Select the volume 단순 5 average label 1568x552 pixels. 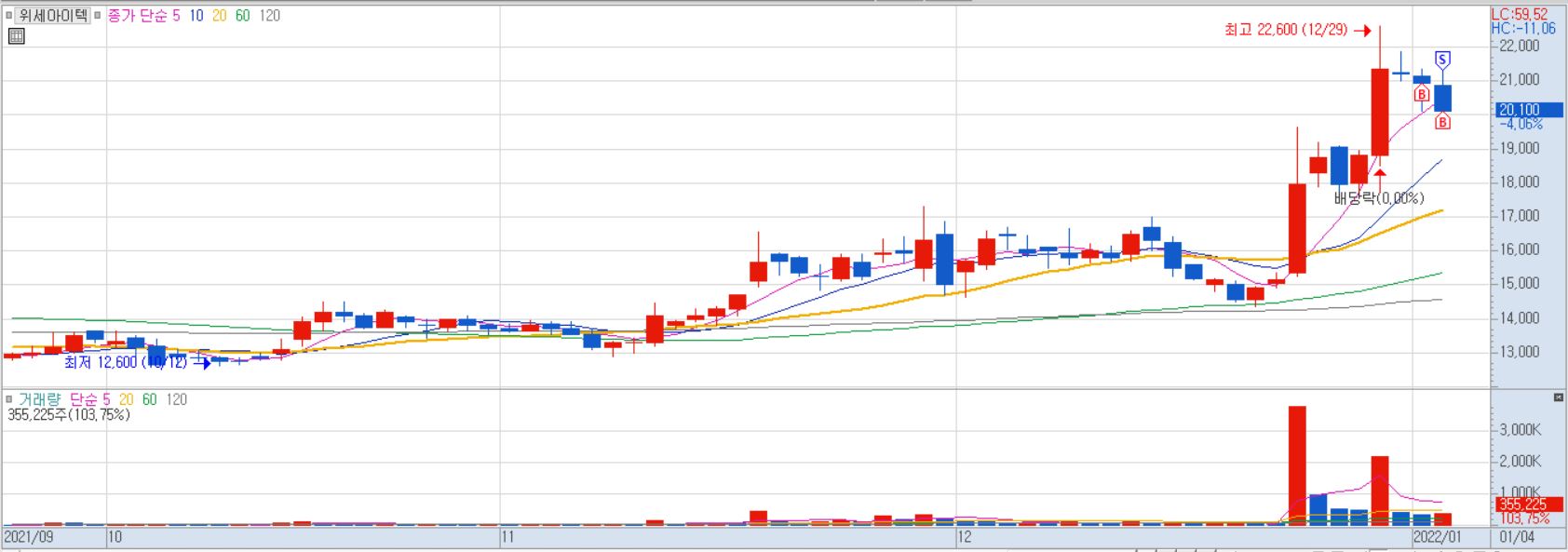(x=89, y=399)
